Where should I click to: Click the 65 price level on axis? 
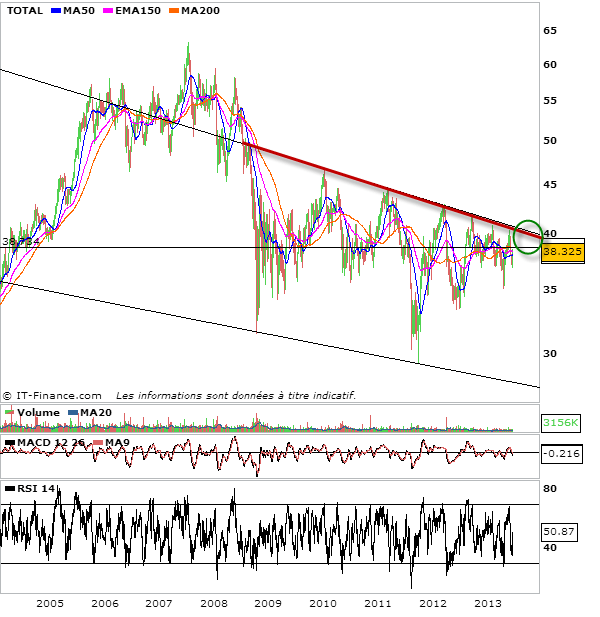pyautogui.click(x=549, y=31)
